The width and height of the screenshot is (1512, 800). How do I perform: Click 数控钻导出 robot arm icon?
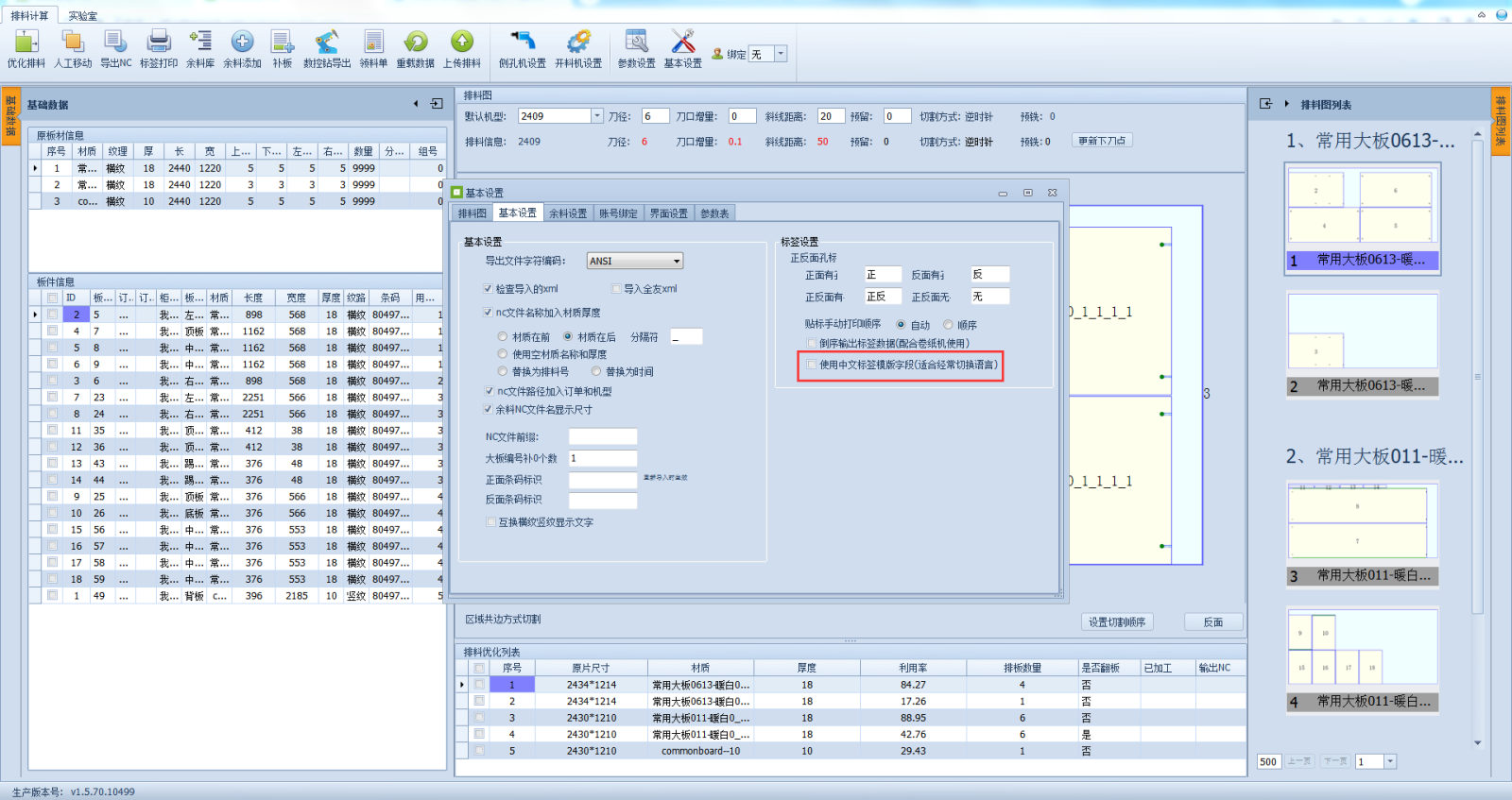327,42
